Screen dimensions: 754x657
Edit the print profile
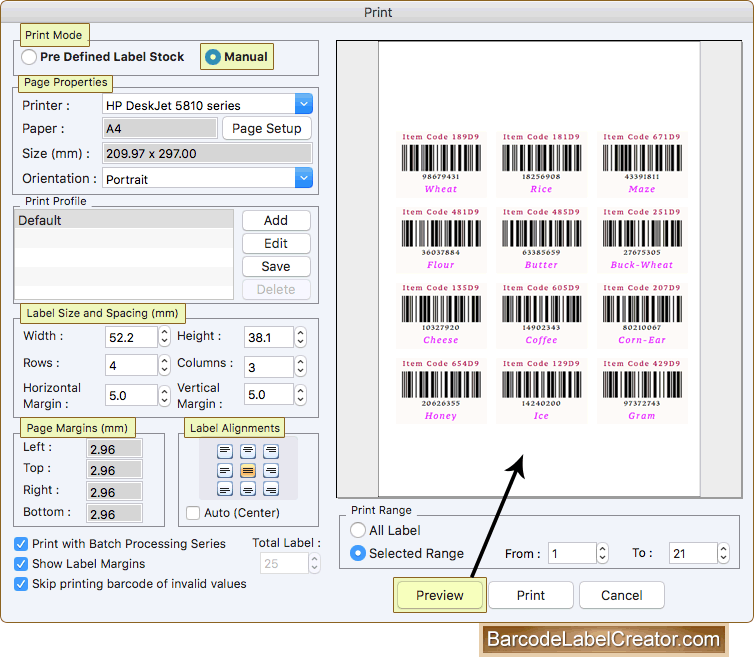coord(276,243)
